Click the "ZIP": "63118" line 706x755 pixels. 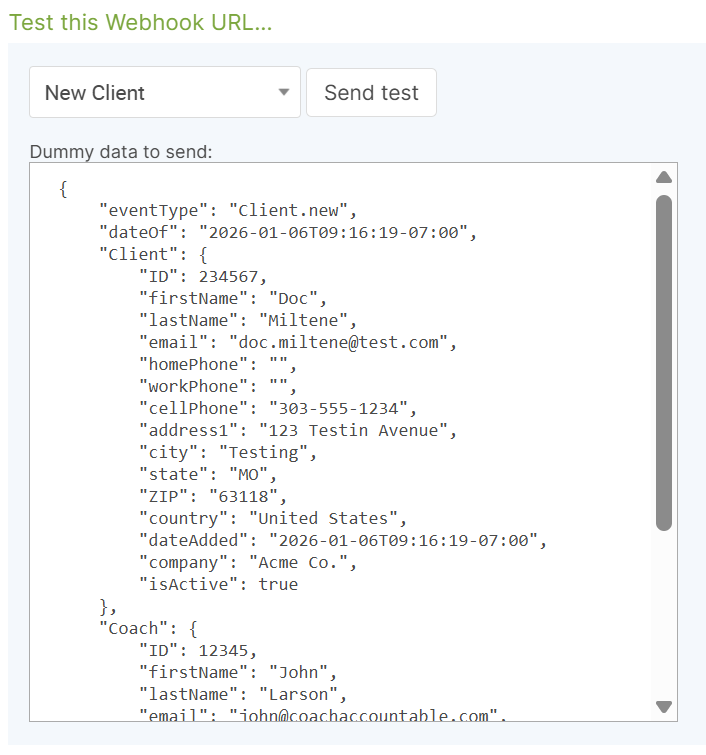tap(213, 496)
